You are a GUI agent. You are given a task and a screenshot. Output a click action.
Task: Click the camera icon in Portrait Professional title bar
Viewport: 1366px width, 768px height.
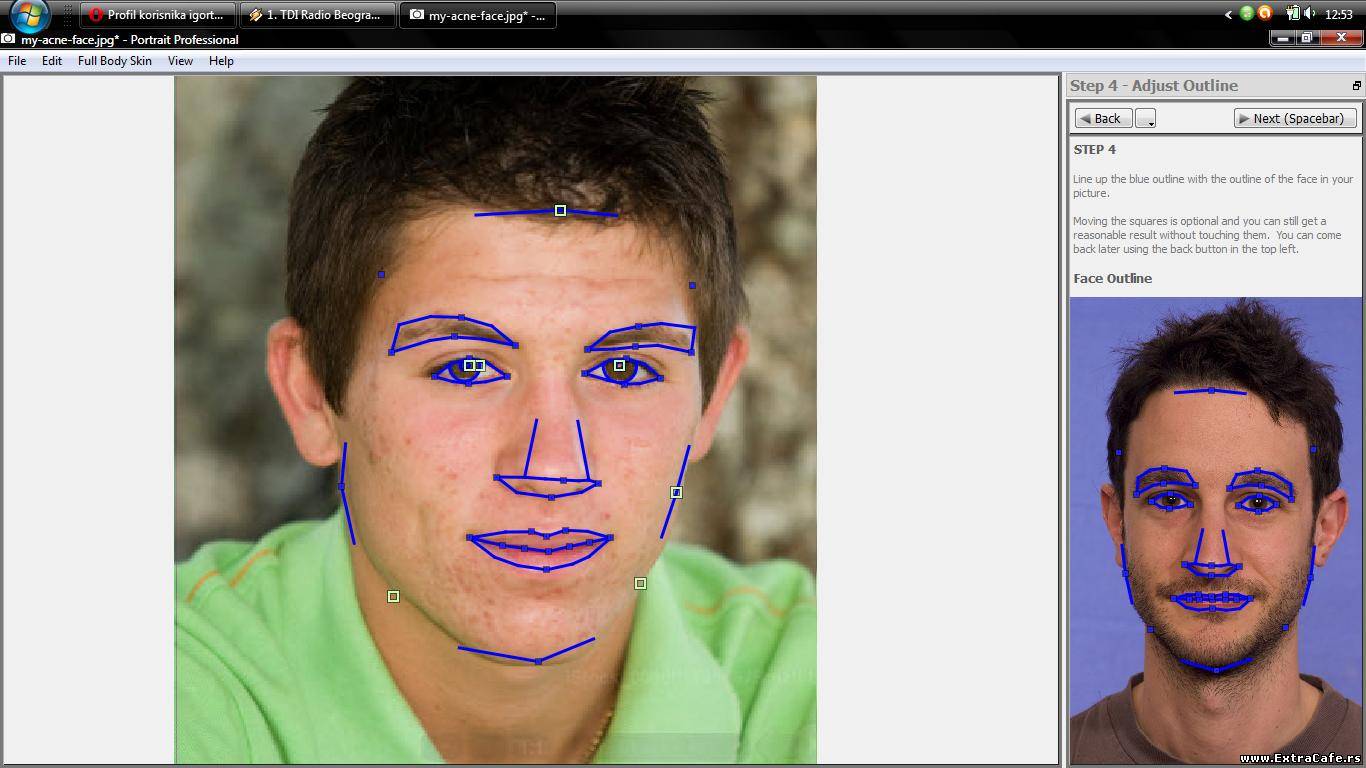[8, 39]
